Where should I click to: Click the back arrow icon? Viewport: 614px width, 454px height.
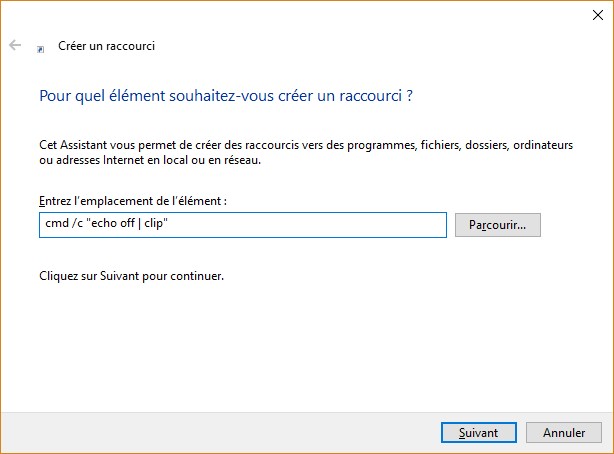15,46
